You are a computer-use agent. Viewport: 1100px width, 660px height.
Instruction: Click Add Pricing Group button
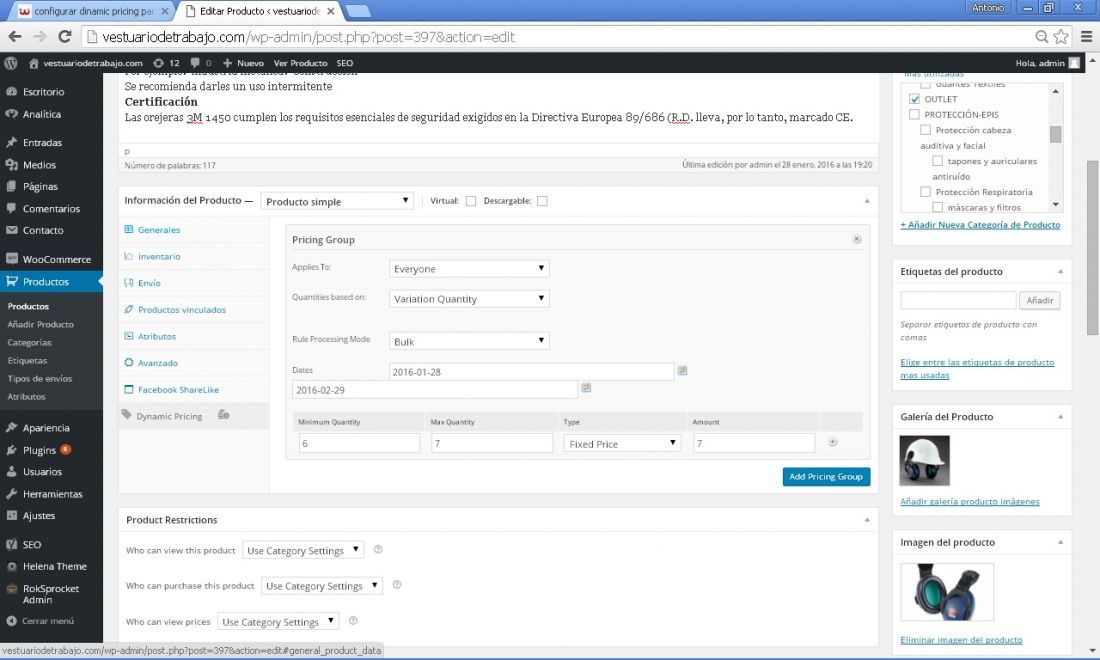click(x=826, y=477)
